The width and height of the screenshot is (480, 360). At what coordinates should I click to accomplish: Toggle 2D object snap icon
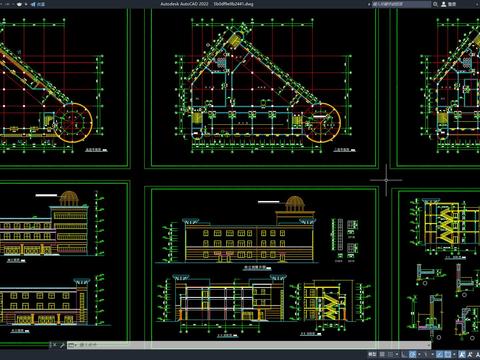coord(448,354)
